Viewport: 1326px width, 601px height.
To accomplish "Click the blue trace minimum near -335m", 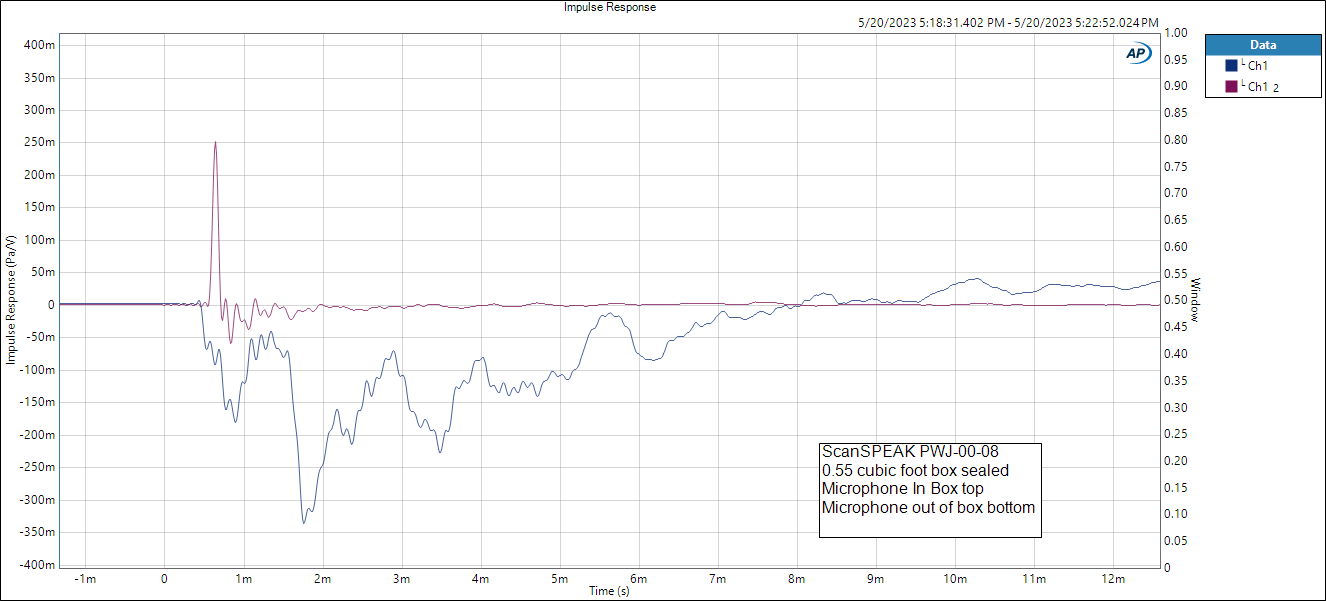I will (x=304, y=522).
